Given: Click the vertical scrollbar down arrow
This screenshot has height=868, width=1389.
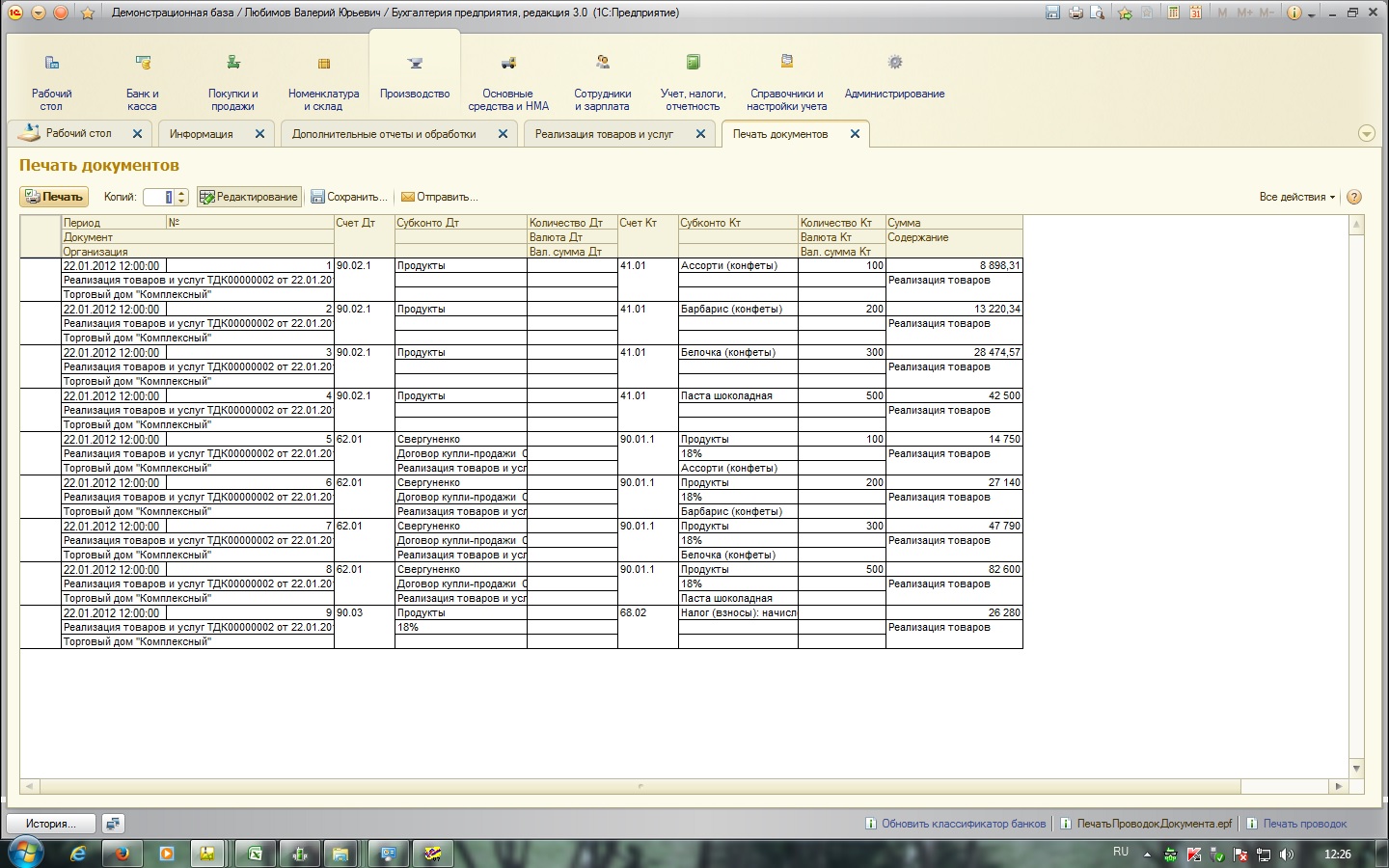Looking at the screenshot, I should [1356, 769].
